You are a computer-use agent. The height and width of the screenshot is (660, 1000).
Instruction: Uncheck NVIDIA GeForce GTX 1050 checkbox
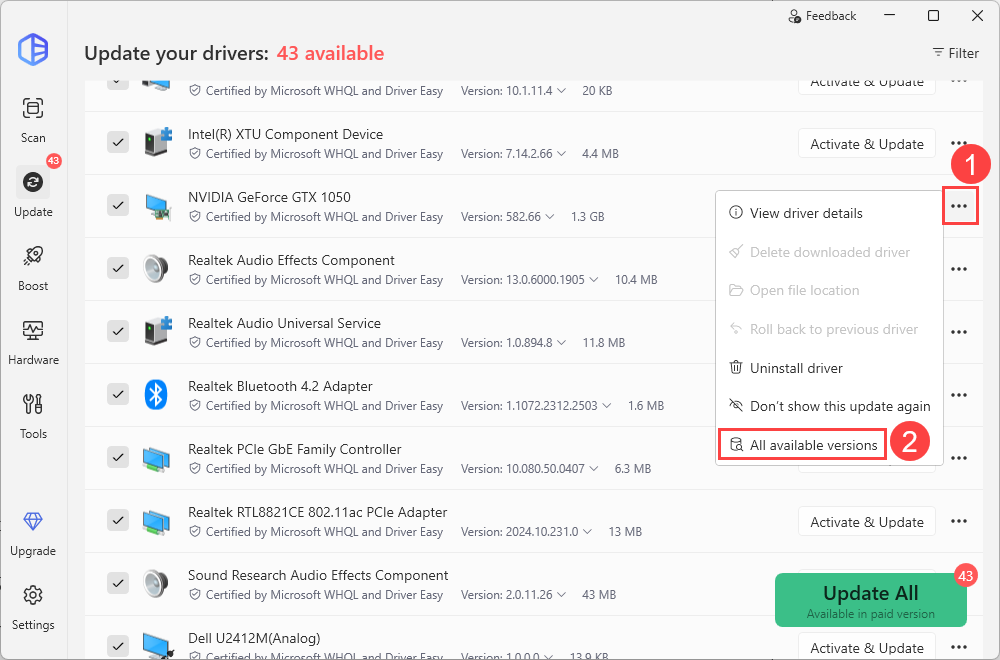[x=118, y=205]
